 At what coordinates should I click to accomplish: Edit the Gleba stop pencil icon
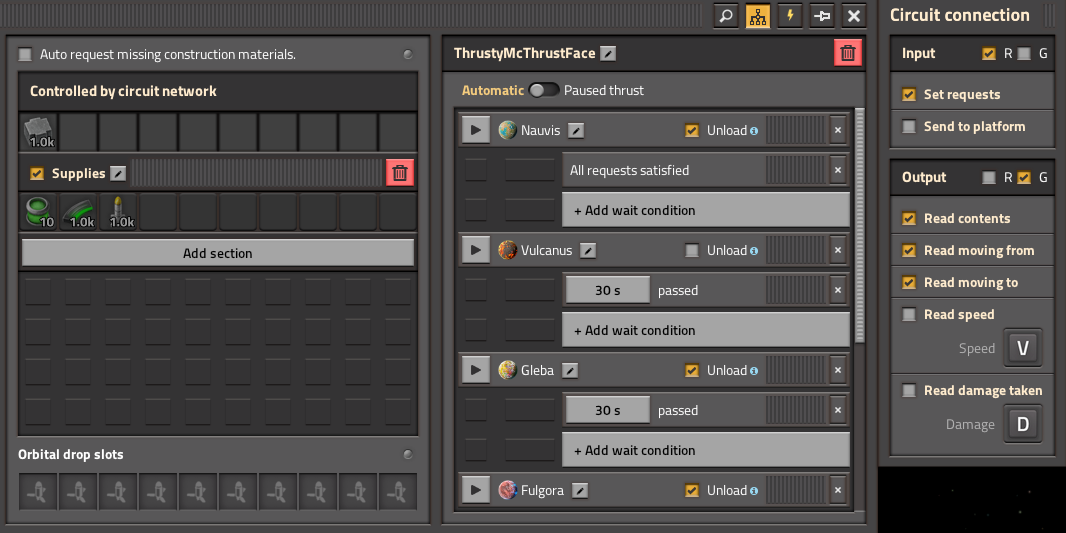[570, 371]
